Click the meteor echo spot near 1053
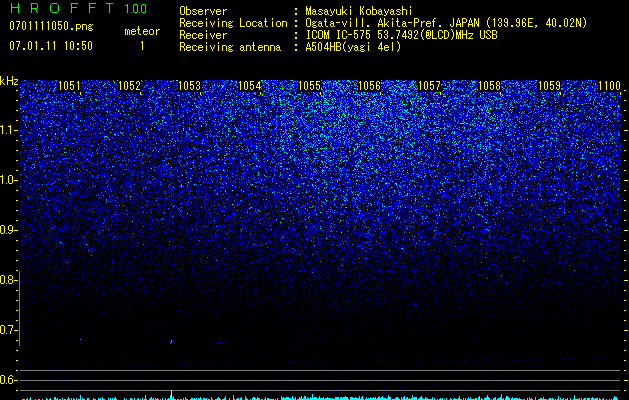This screenshot has width=629, height=400. tap(171, 342)
